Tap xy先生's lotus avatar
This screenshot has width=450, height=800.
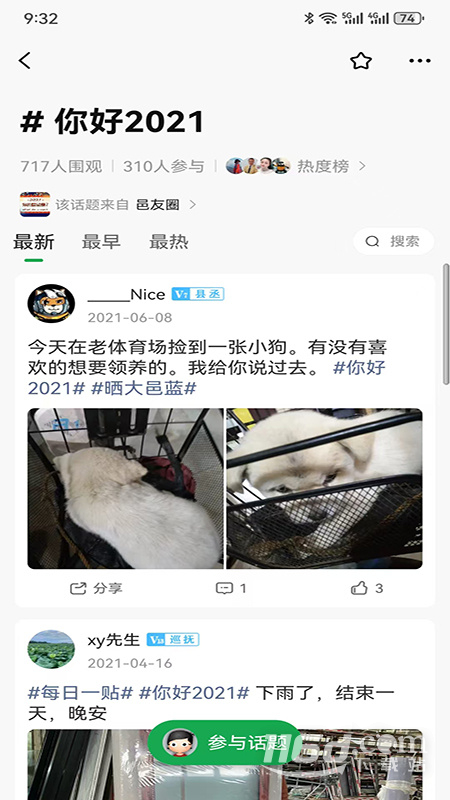pos(51,648)
